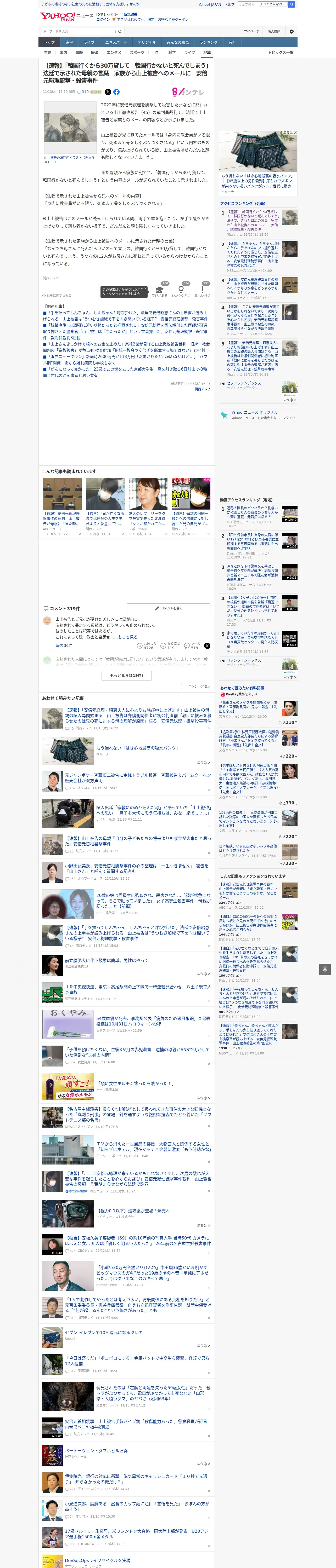Play the first regional ranking video (10:40)
336x1568 pixels.
[290, 513]
